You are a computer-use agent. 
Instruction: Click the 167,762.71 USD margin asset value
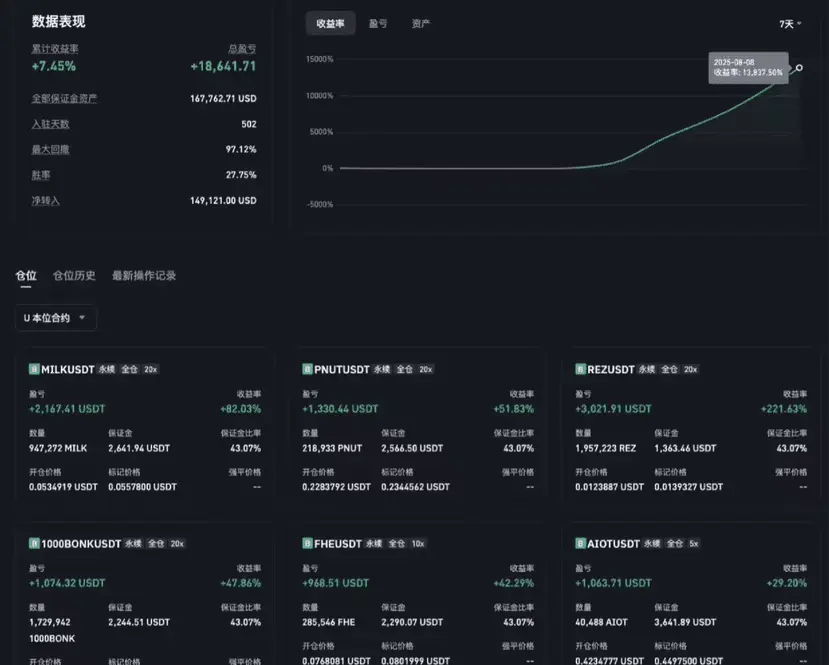(223, 98)
